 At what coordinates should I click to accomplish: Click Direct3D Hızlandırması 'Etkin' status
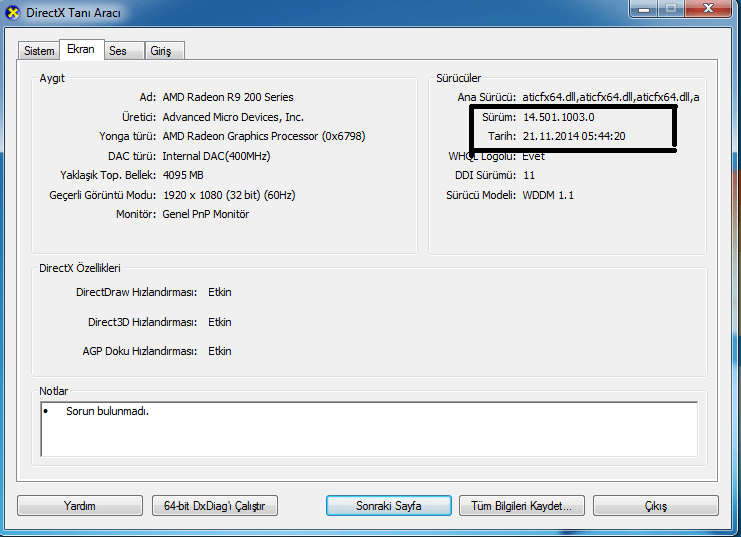[220, 322]
